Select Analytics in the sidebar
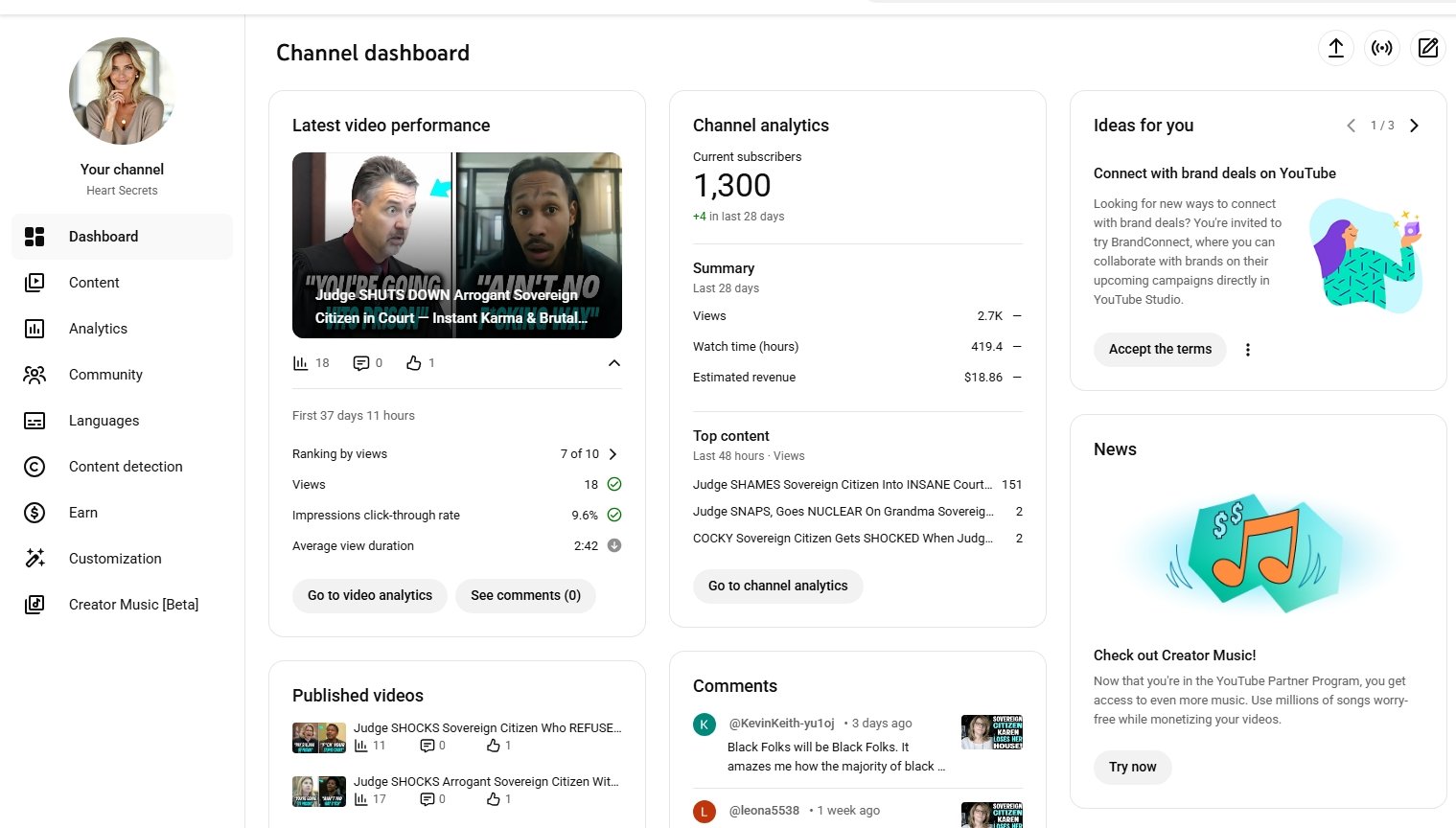 (x=98, y=329)
